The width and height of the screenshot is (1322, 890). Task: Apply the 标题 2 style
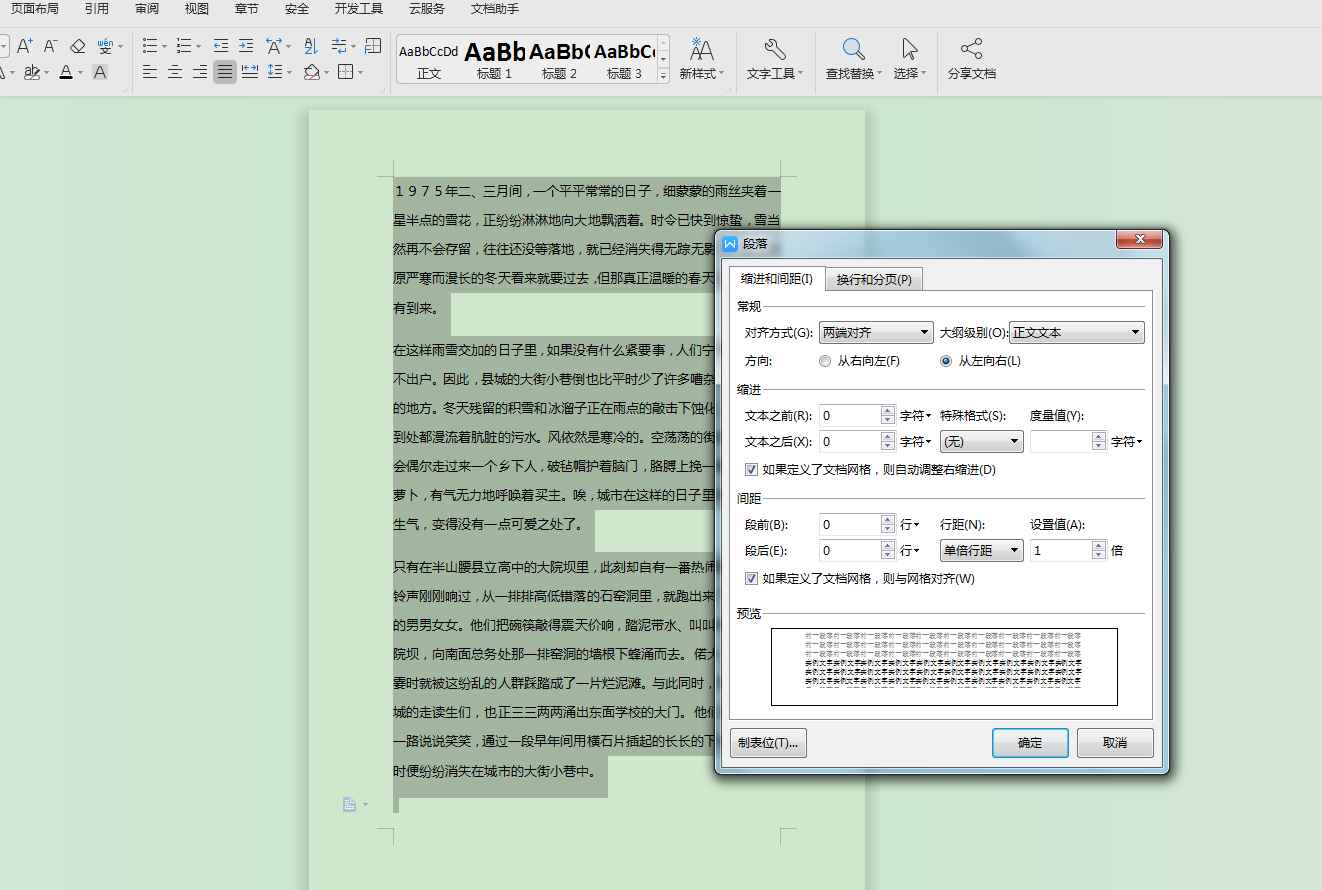pyautogui.click(x=559, y=60)
